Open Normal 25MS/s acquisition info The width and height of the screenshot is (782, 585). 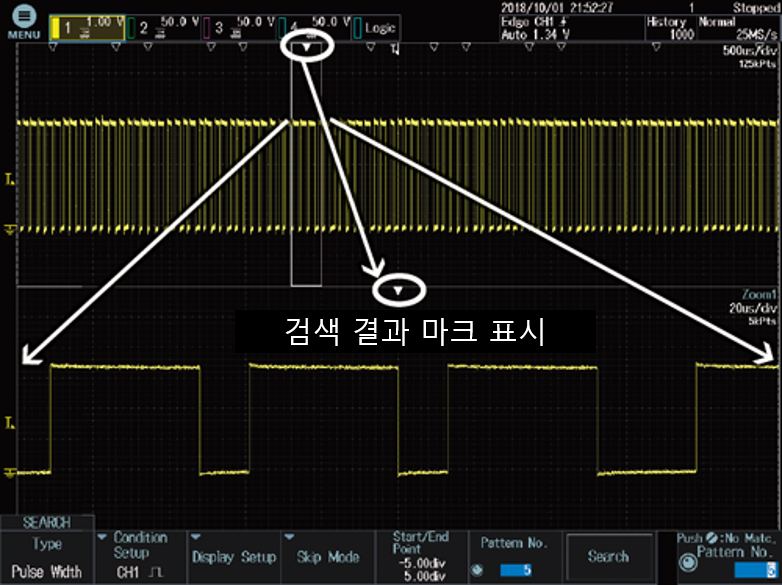(738, 28)
